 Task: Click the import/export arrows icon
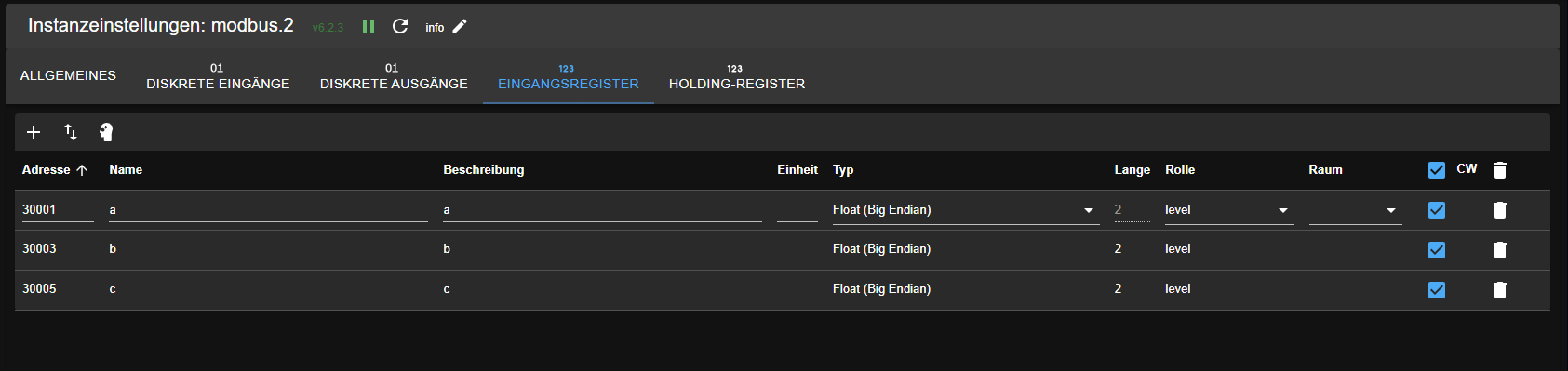click(71, 132)
